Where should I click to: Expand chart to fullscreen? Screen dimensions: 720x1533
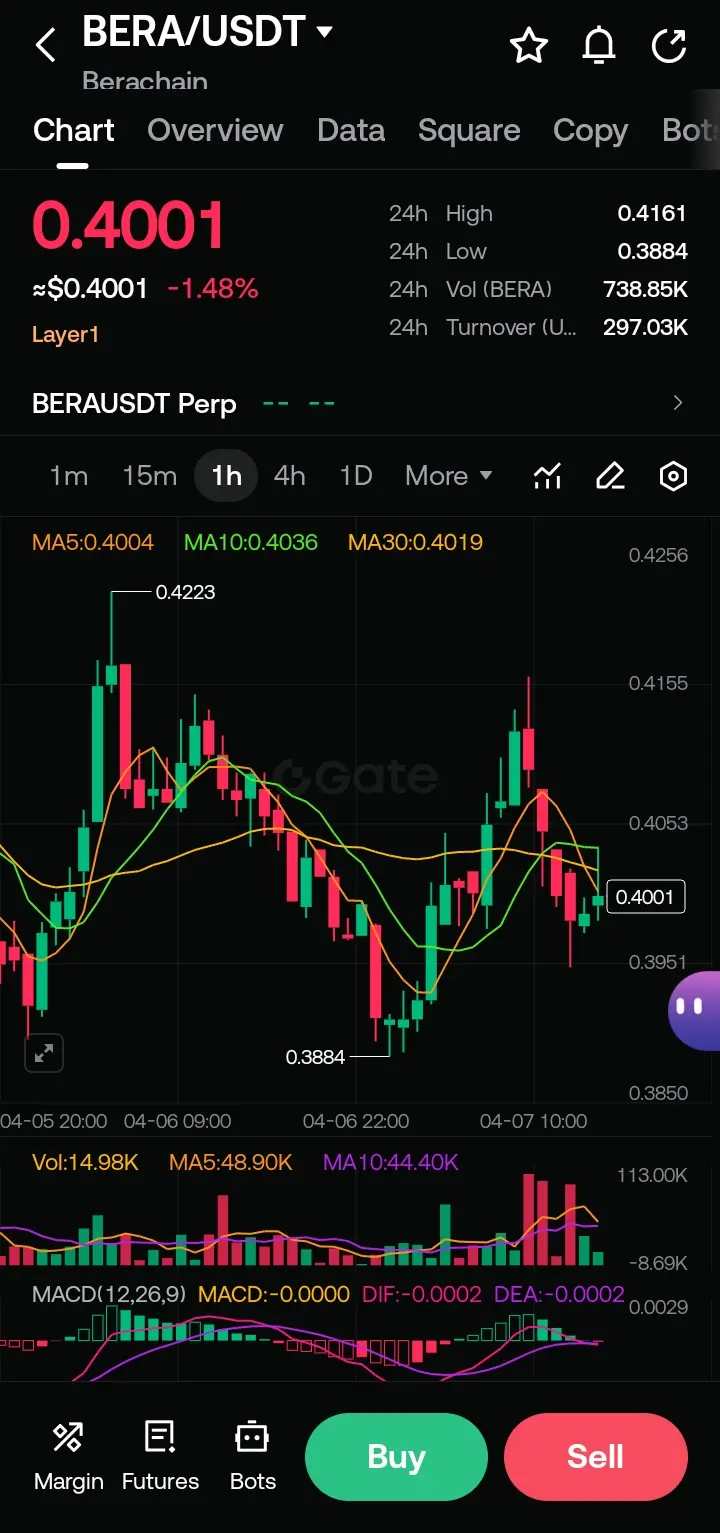pyautogui.click(x=44, y=1053)
